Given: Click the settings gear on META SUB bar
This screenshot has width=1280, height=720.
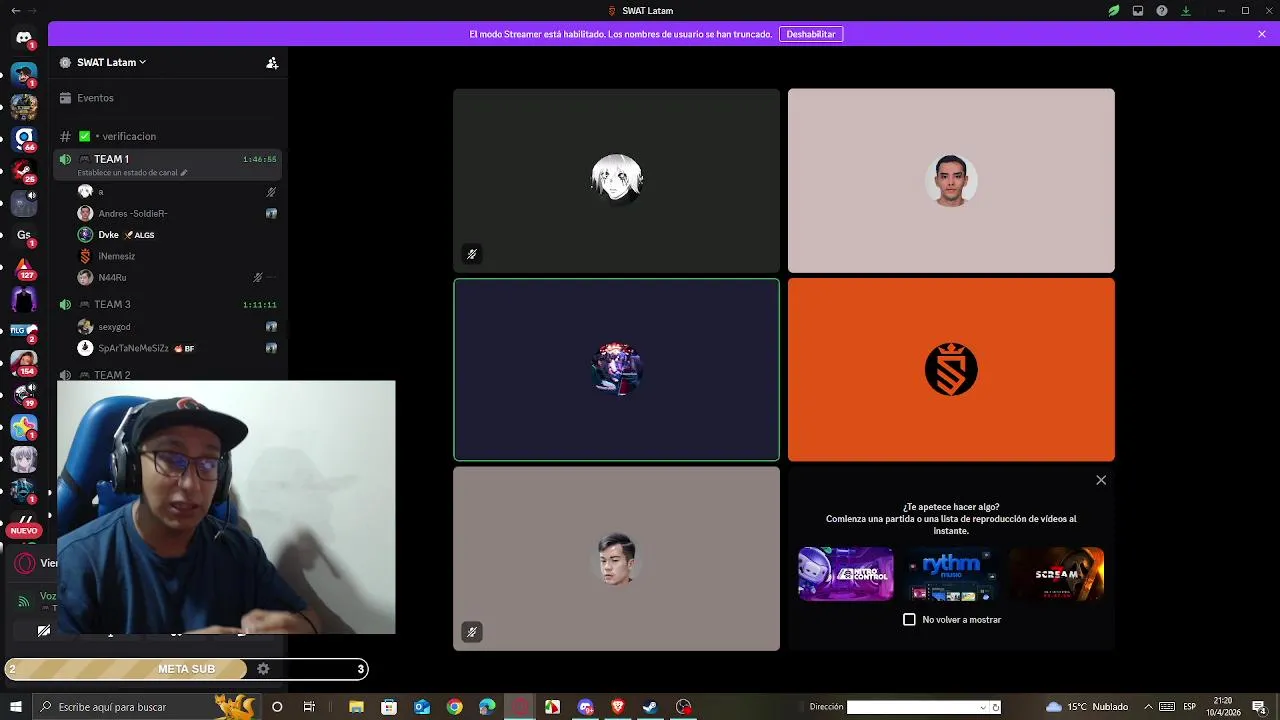Looking at the screenshot, I should [263, 669].
